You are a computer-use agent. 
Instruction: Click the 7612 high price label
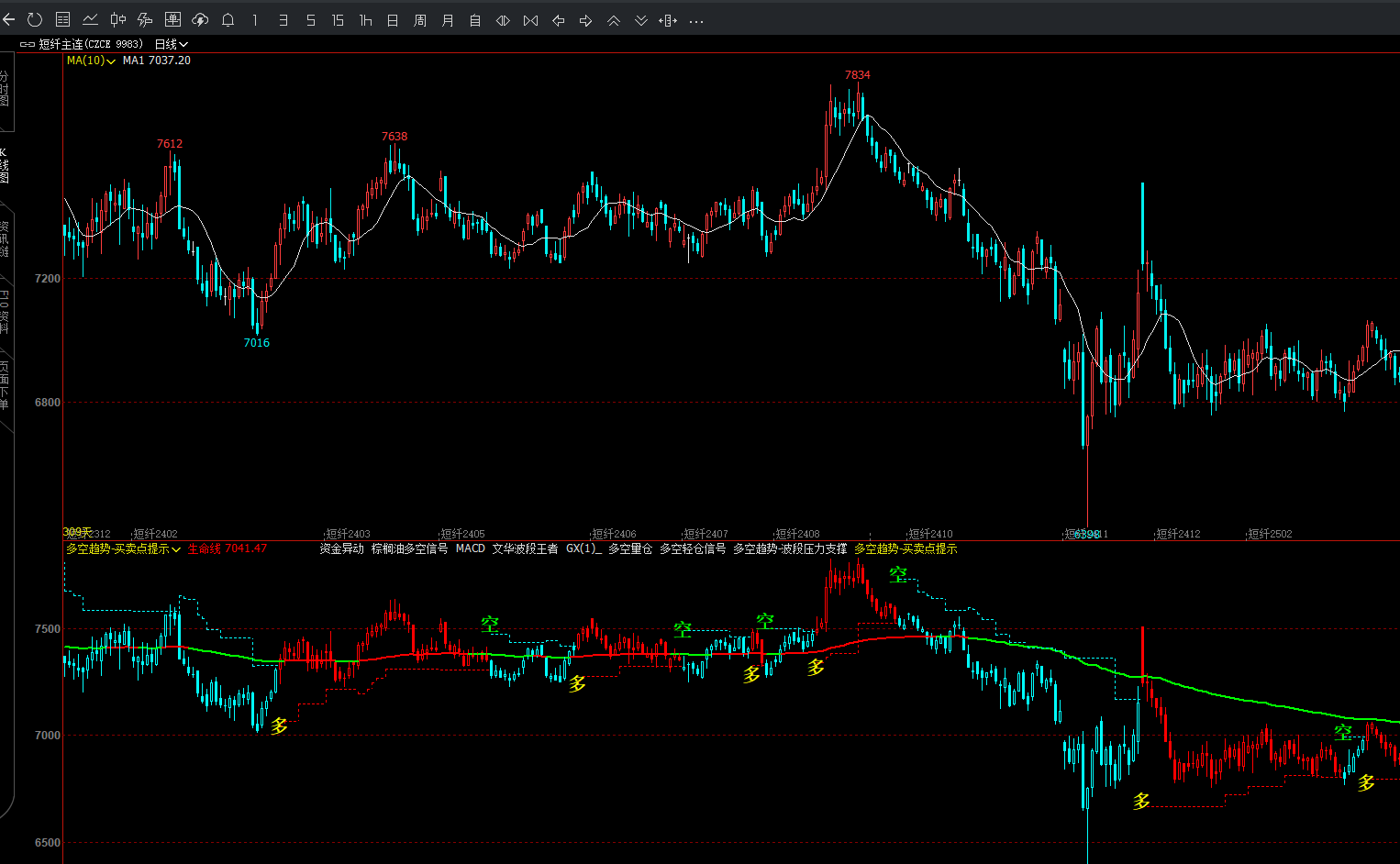point(170,144)
